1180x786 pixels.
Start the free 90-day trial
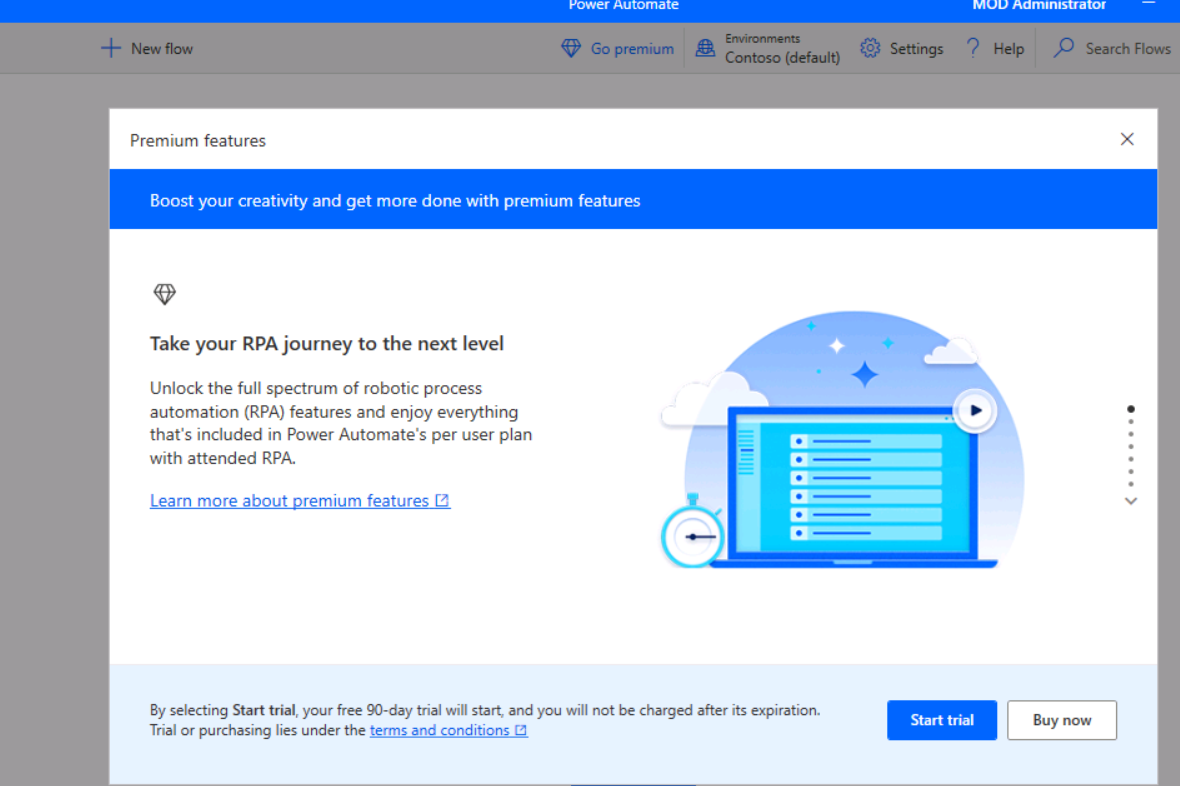coord(941,720)
